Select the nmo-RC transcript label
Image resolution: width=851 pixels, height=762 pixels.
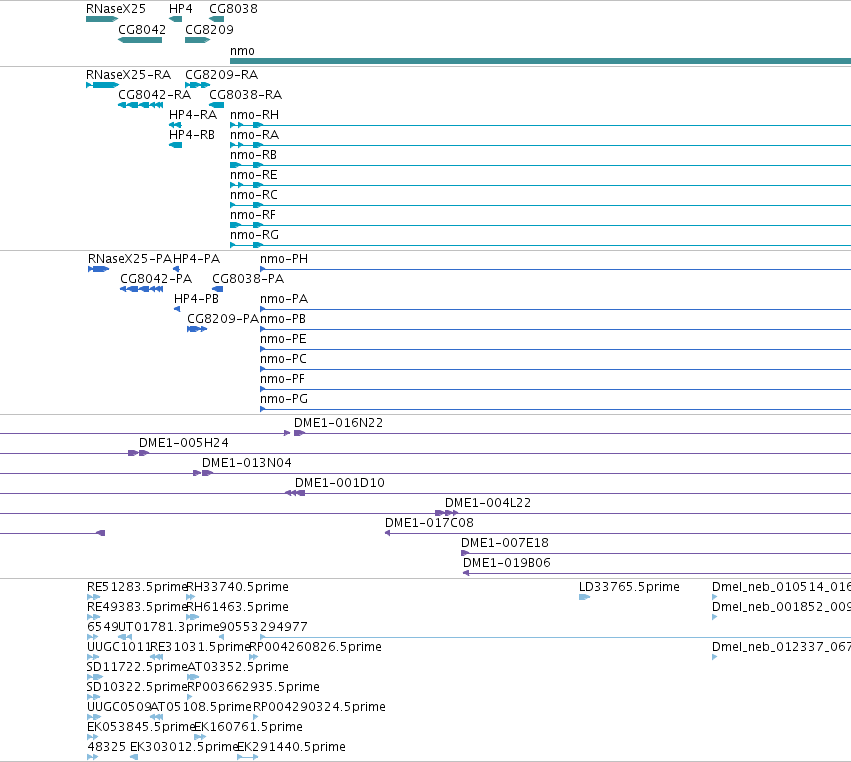(x=253, y=195)
